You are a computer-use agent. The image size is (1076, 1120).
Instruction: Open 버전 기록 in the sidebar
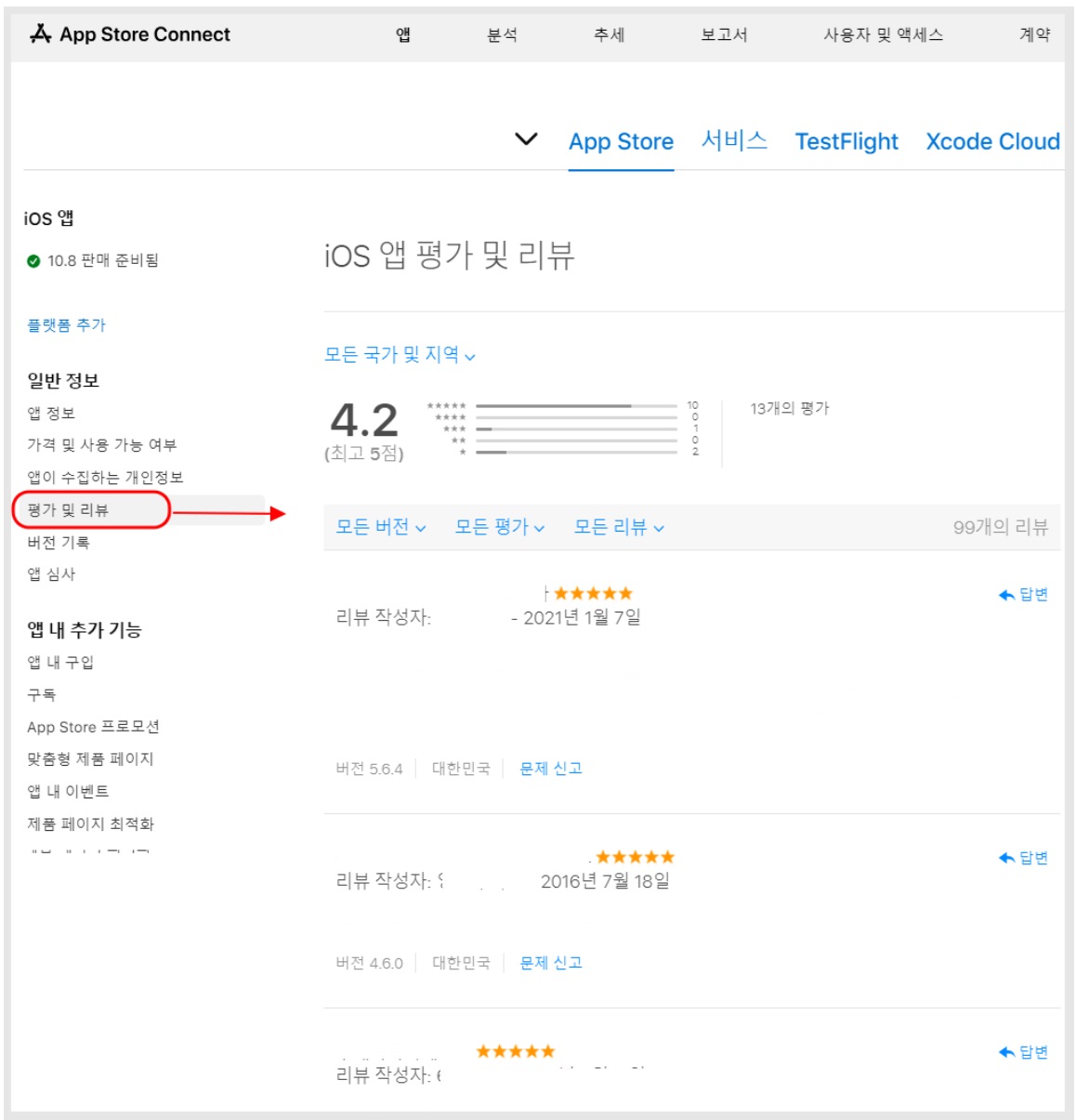(59, 542)
